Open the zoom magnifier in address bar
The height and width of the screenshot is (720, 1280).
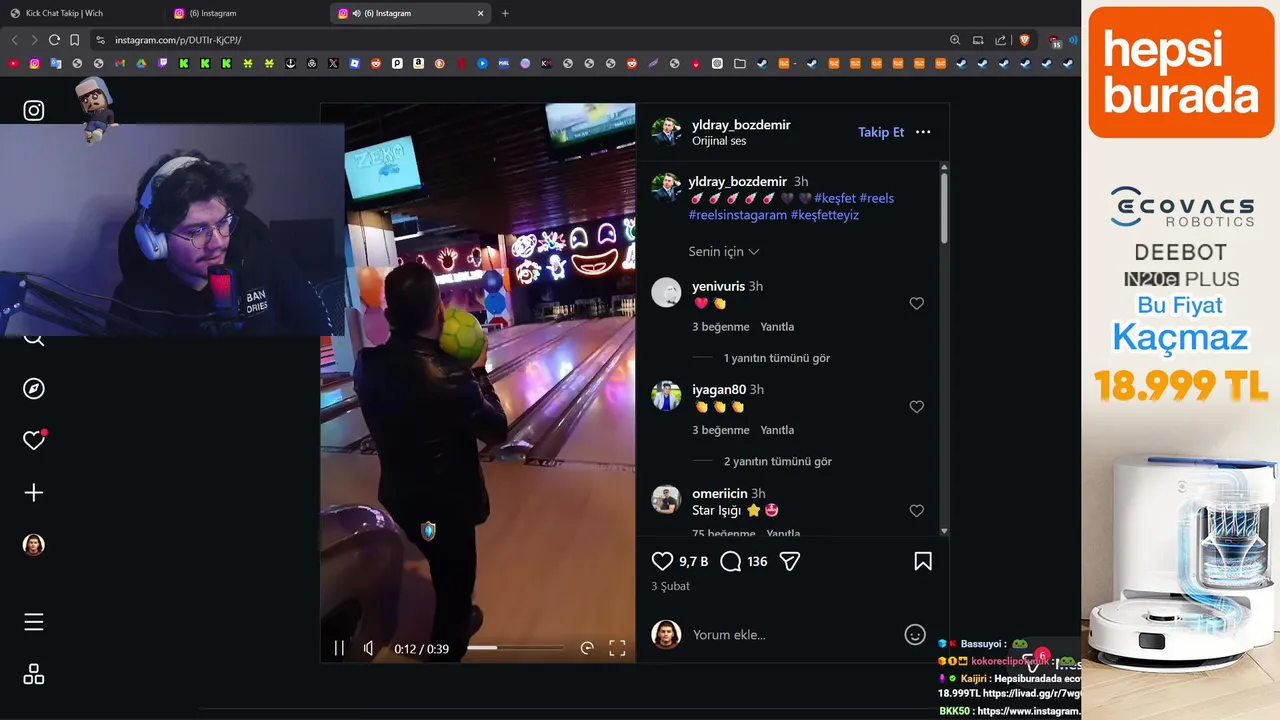[x=955, y=40]
